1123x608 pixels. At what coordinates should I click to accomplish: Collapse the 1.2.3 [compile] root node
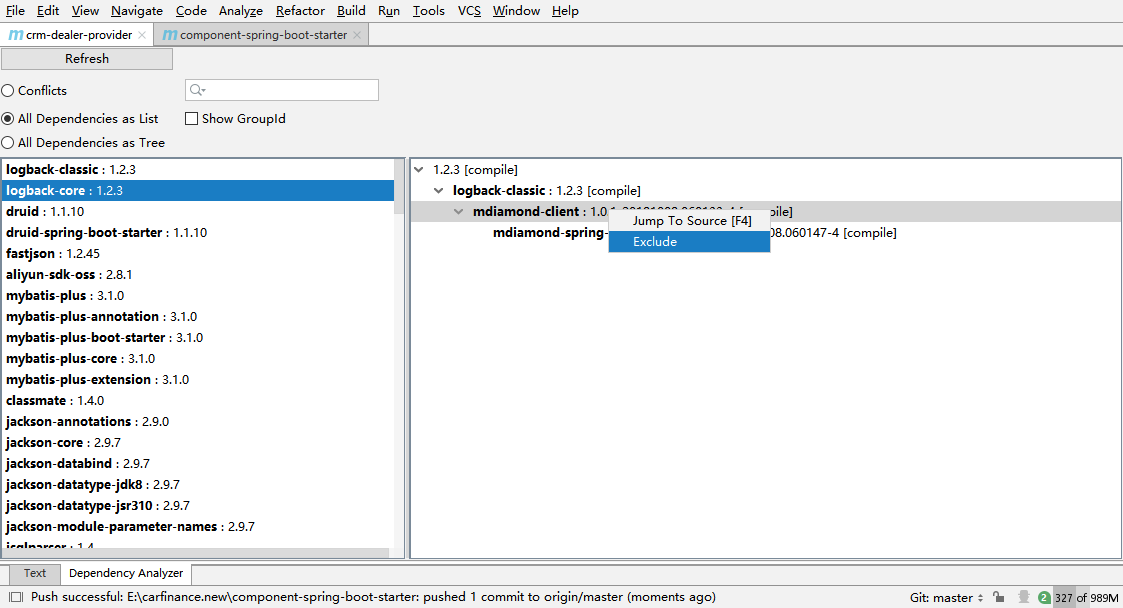click(x=419, y=170)
